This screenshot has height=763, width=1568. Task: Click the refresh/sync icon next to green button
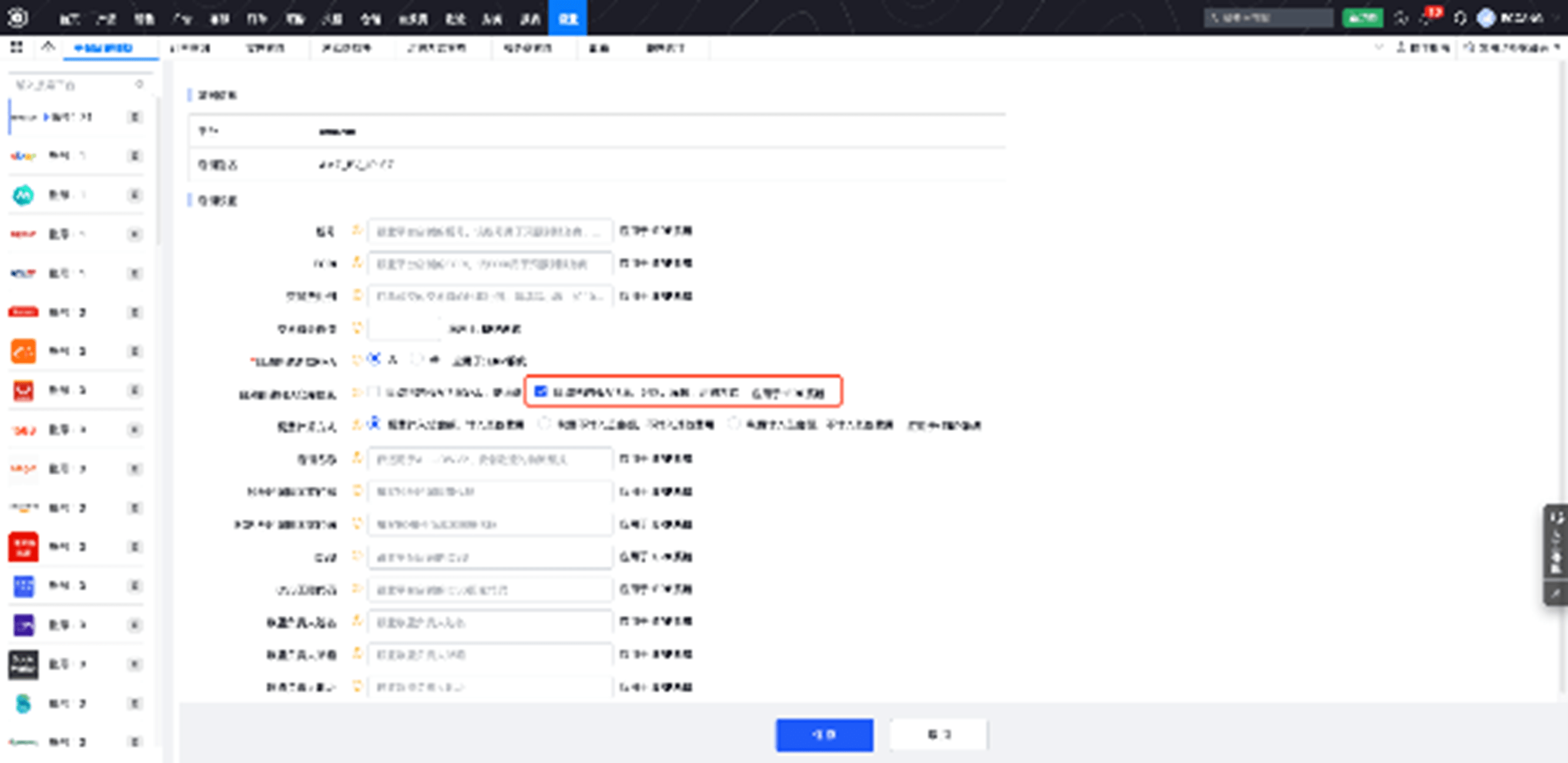pos(1401,18)
